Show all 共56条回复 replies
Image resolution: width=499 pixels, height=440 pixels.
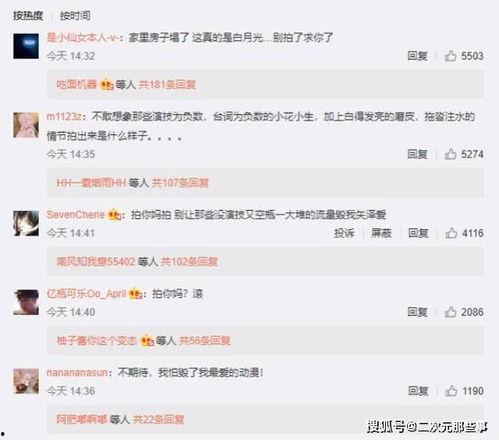click(x=204, y=341)
